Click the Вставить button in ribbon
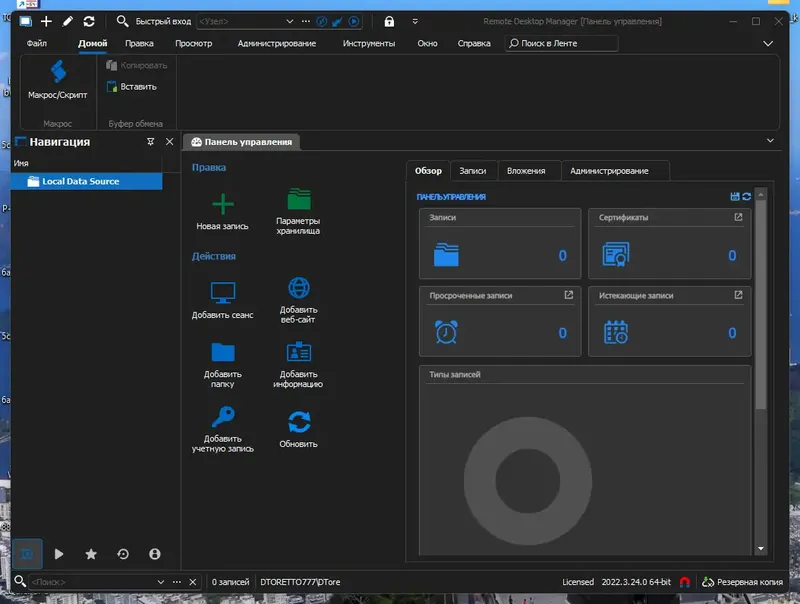The height and width of the screenshot is (604, 800). point(131,87)
